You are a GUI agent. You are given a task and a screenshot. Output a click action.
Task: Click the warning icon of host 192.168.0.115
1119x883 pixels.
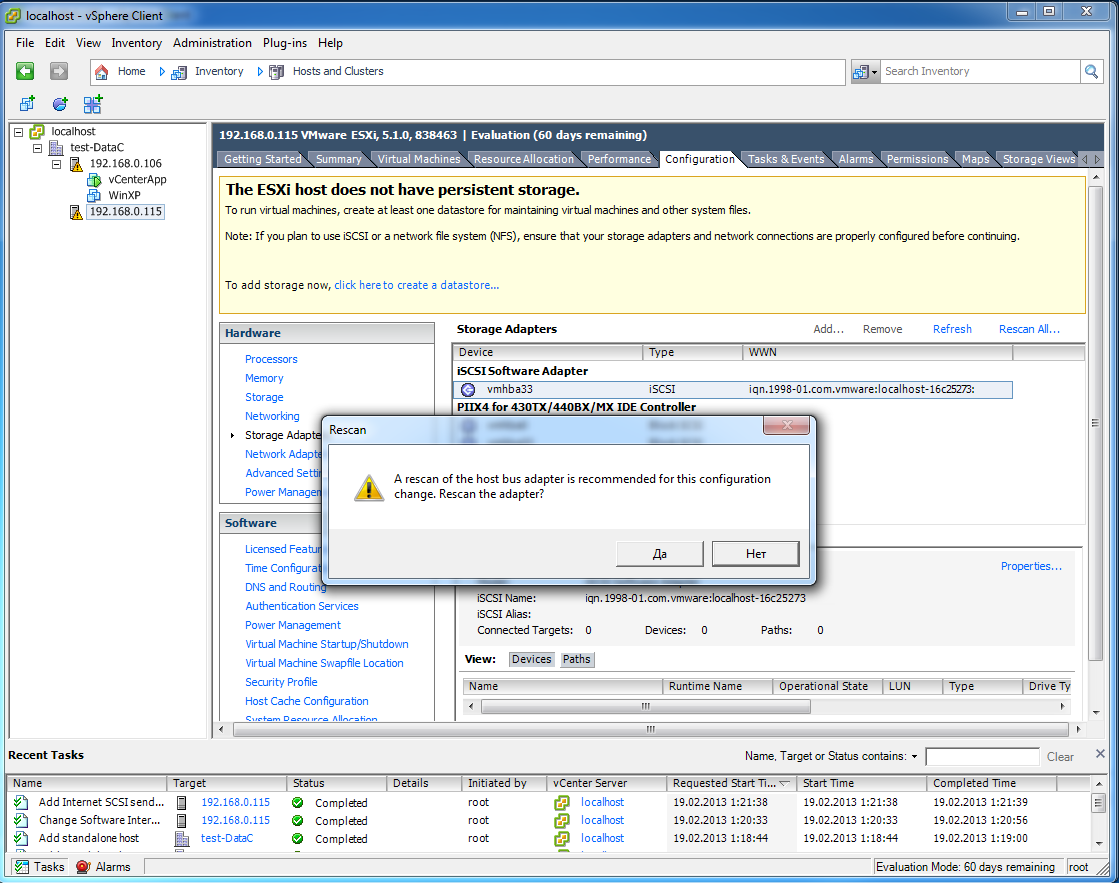coord(76,212)
